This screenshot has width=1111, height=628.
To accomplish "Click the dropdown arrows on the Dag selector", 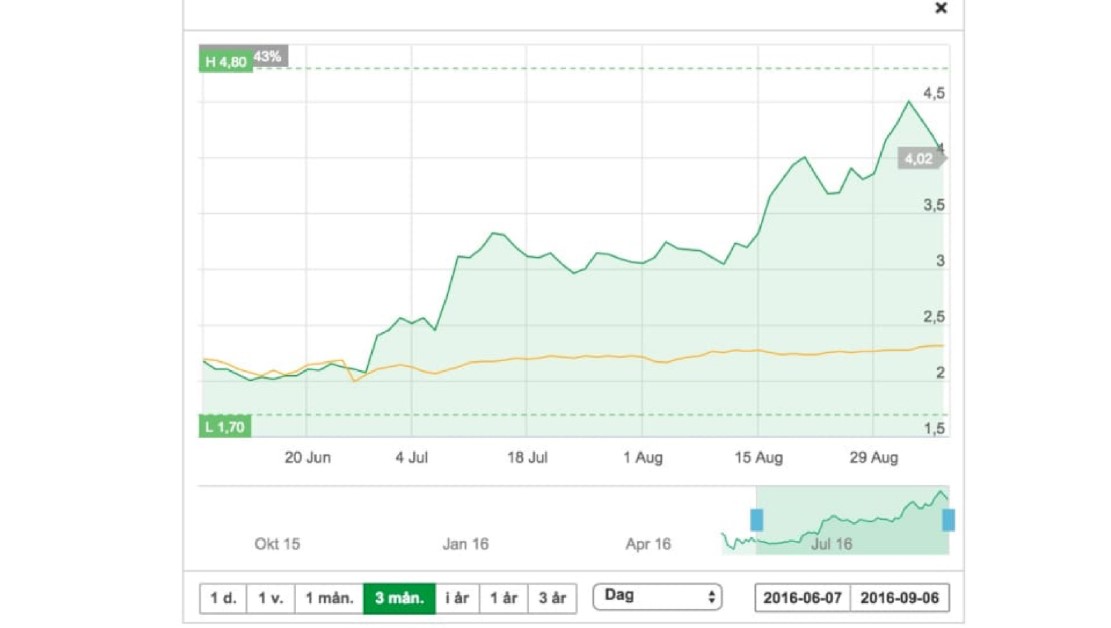I will 711,597.
